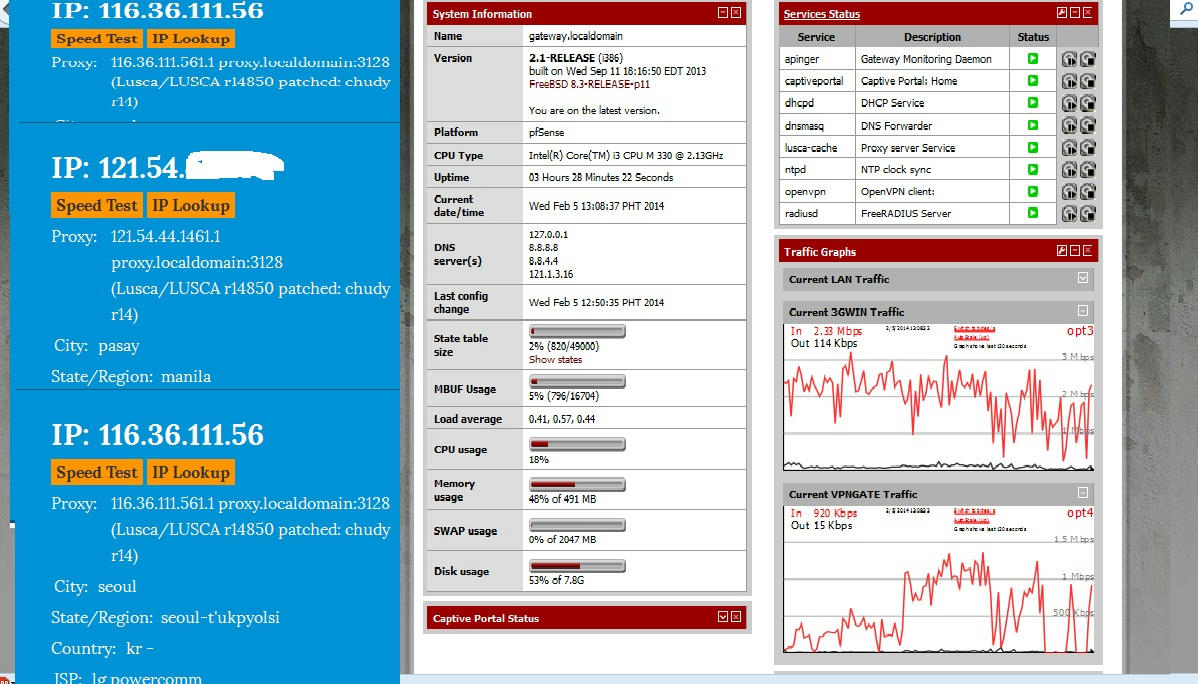Select the uptime value 03 Hours 28 Minutes
This screenshot has width=1198, height=684.
point(601,177)
